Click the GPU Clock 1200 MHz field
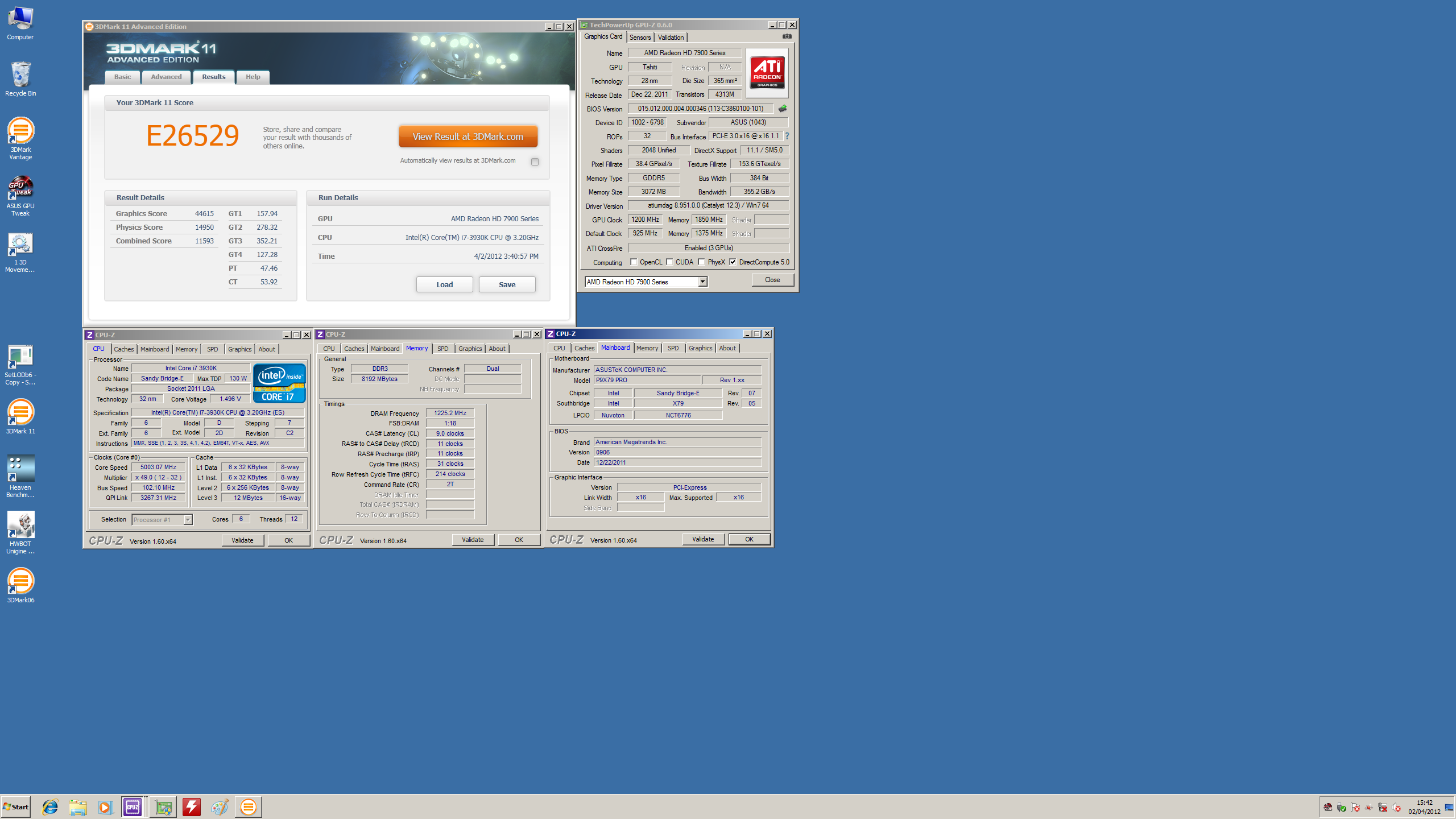1456x819 pixels. (x=646, y=220)
